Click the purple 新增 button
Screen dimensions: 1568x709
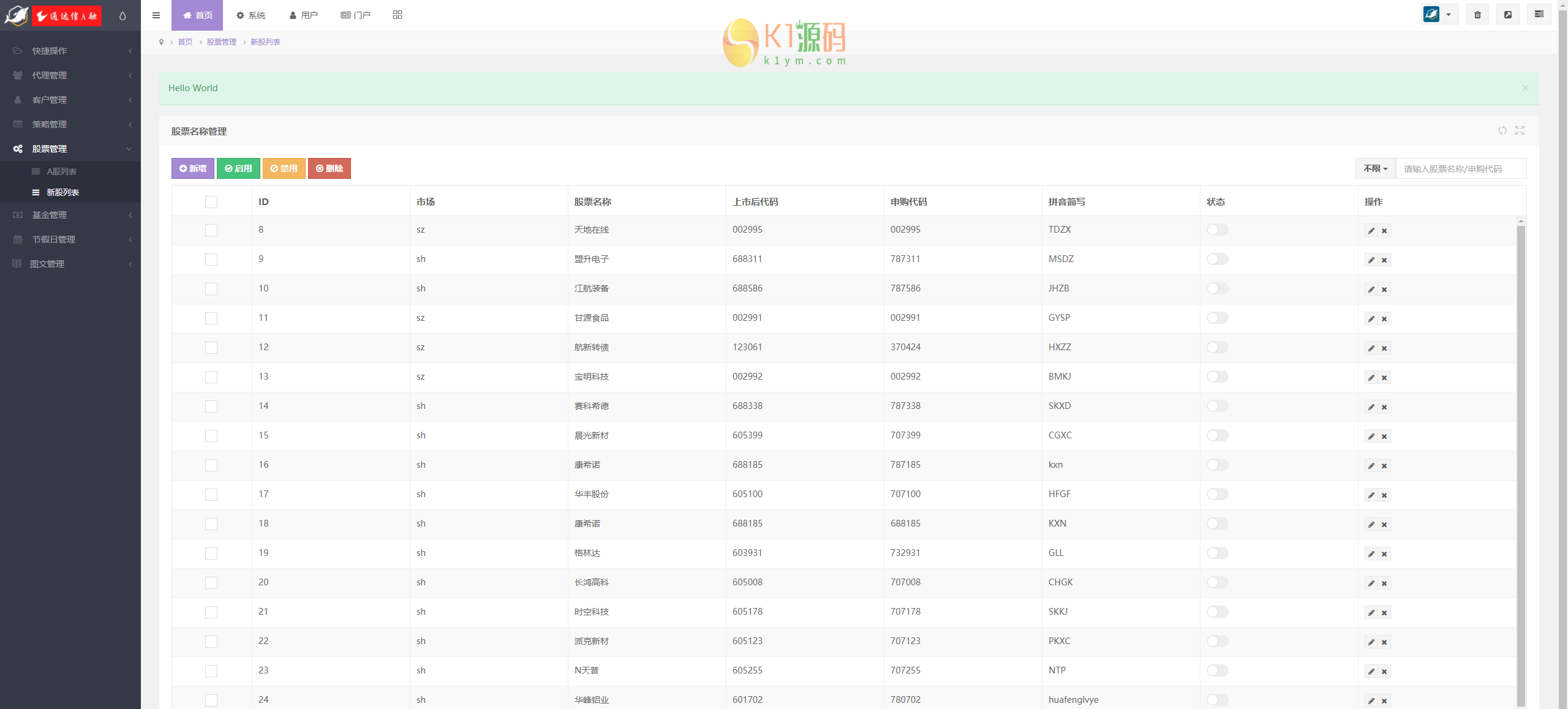tap(193, 168)
